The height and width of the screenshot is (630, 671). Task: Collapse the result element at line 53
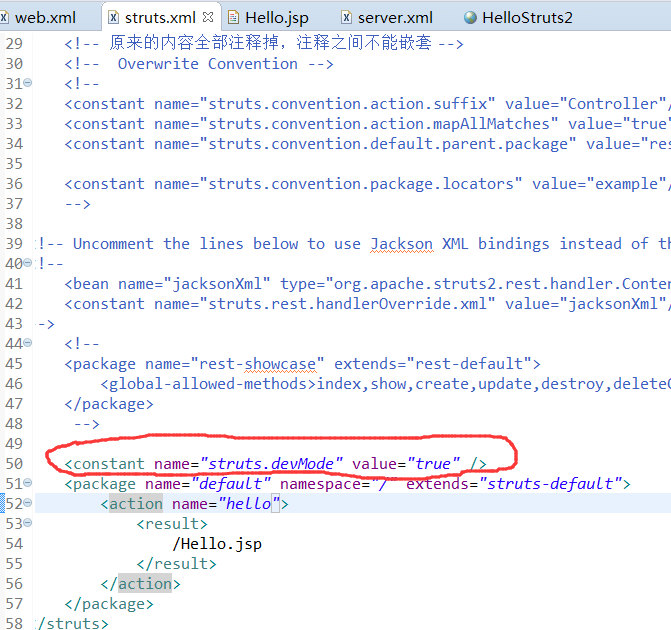[28, 522]
